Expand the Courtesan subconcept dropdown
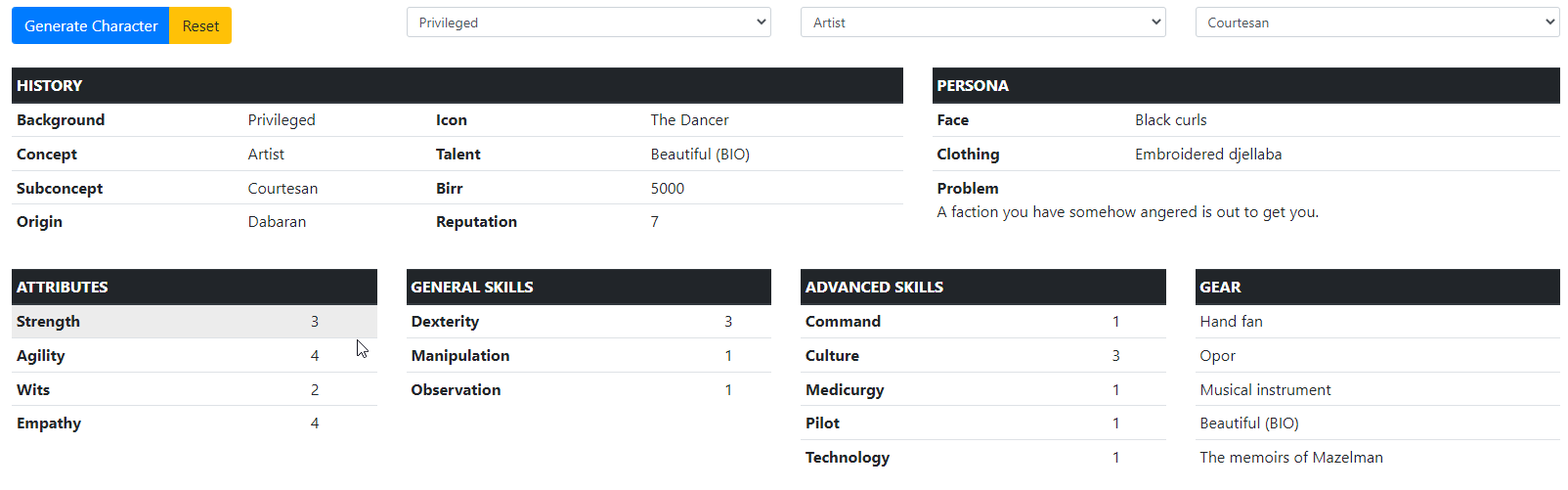Screen dimensions: 1568x490 click(x=1376, y=22)
